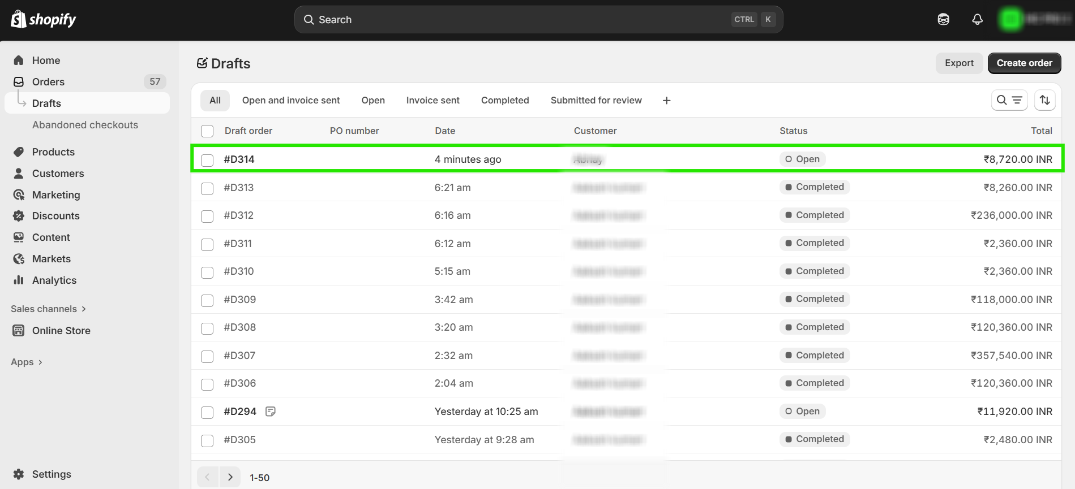Switch to the Invoice sent tab
This screenshot has height=489, width=1075.
(432, 100)
